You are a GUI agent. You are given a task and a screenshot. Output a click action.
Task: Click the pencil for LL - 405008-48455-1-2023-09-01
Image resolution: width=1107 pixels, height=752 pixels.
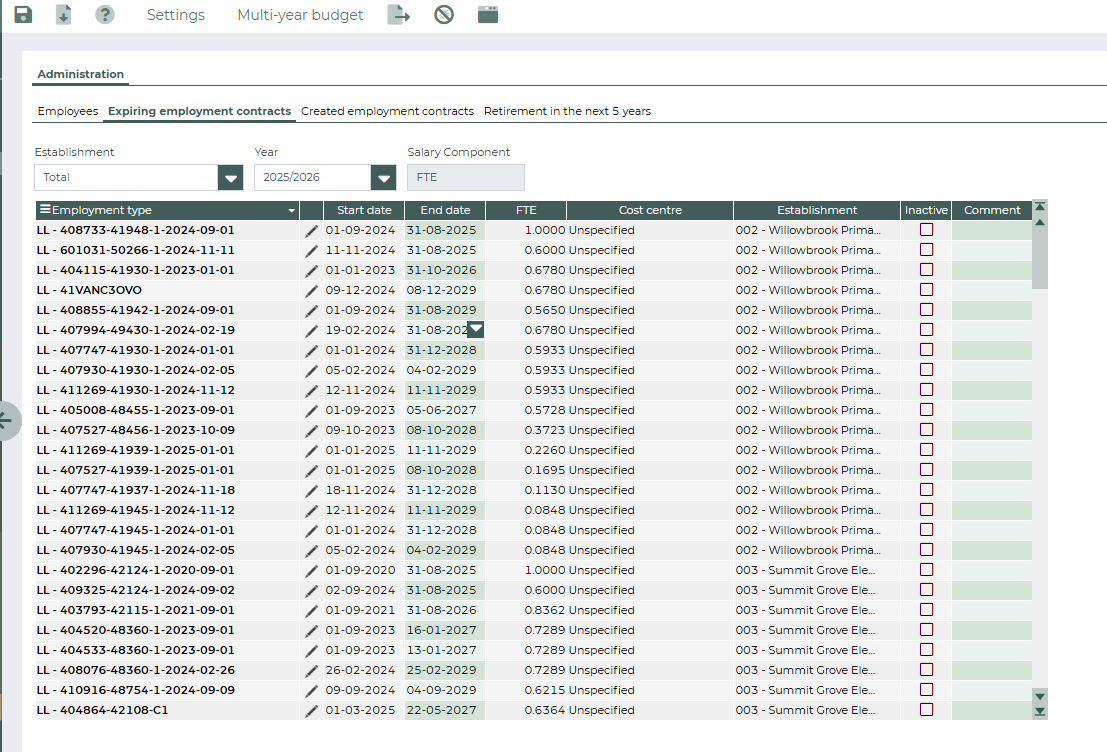click(311, 411)
